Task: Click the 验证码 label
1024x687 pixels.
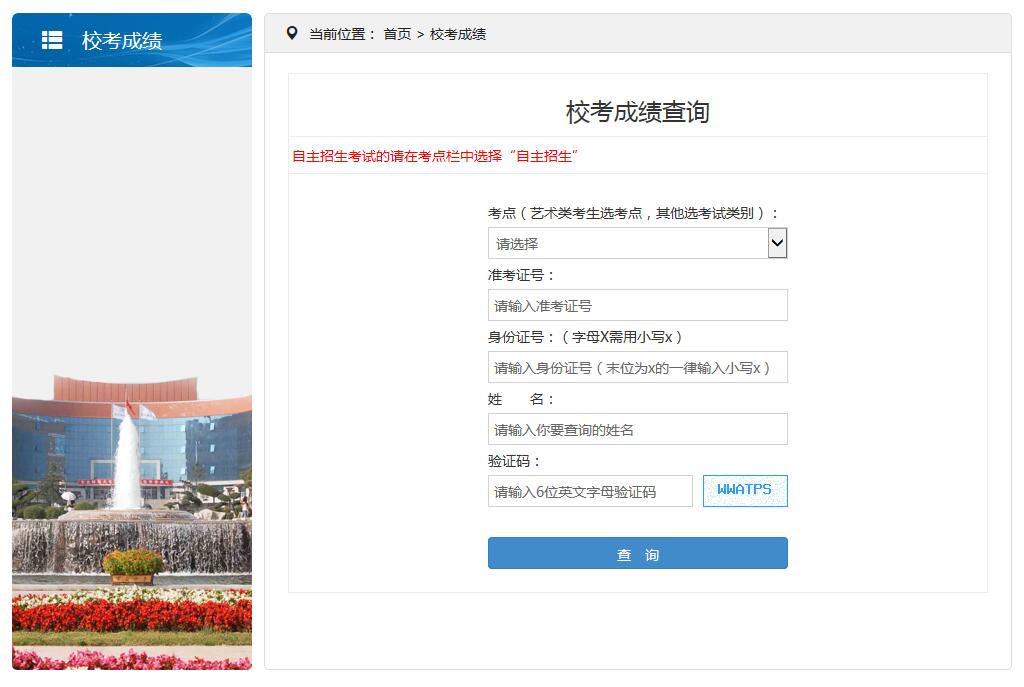Action: [514, 461]
